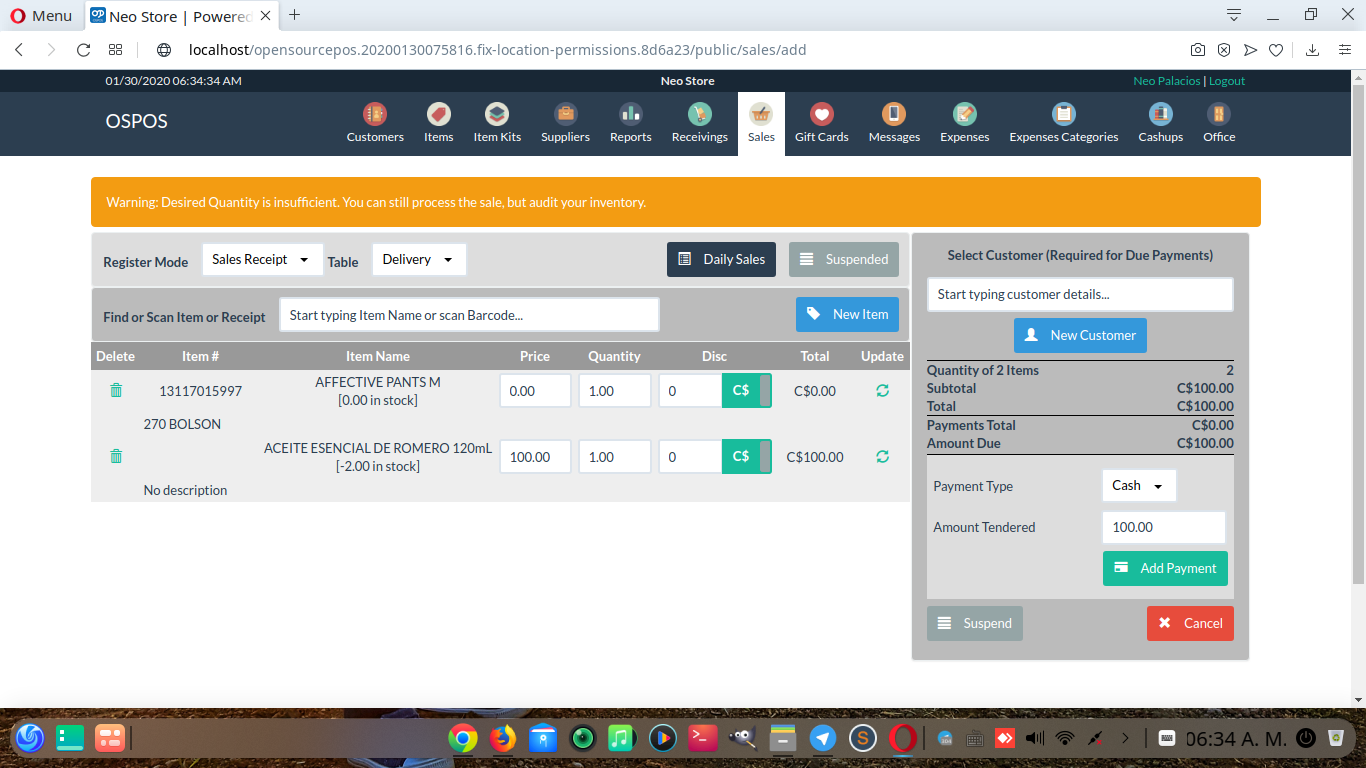Open the Table dropdown showing Delivery
The image size is (1366, 768).
(418, 258)
